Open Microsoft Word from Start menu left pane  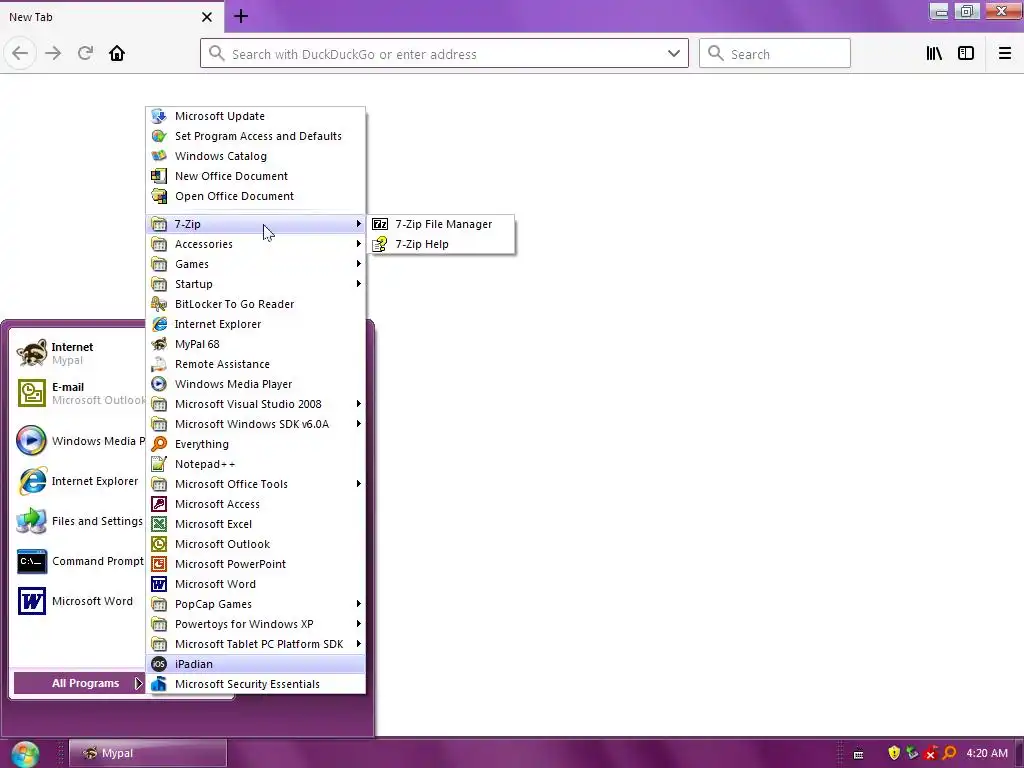[78, 601]
